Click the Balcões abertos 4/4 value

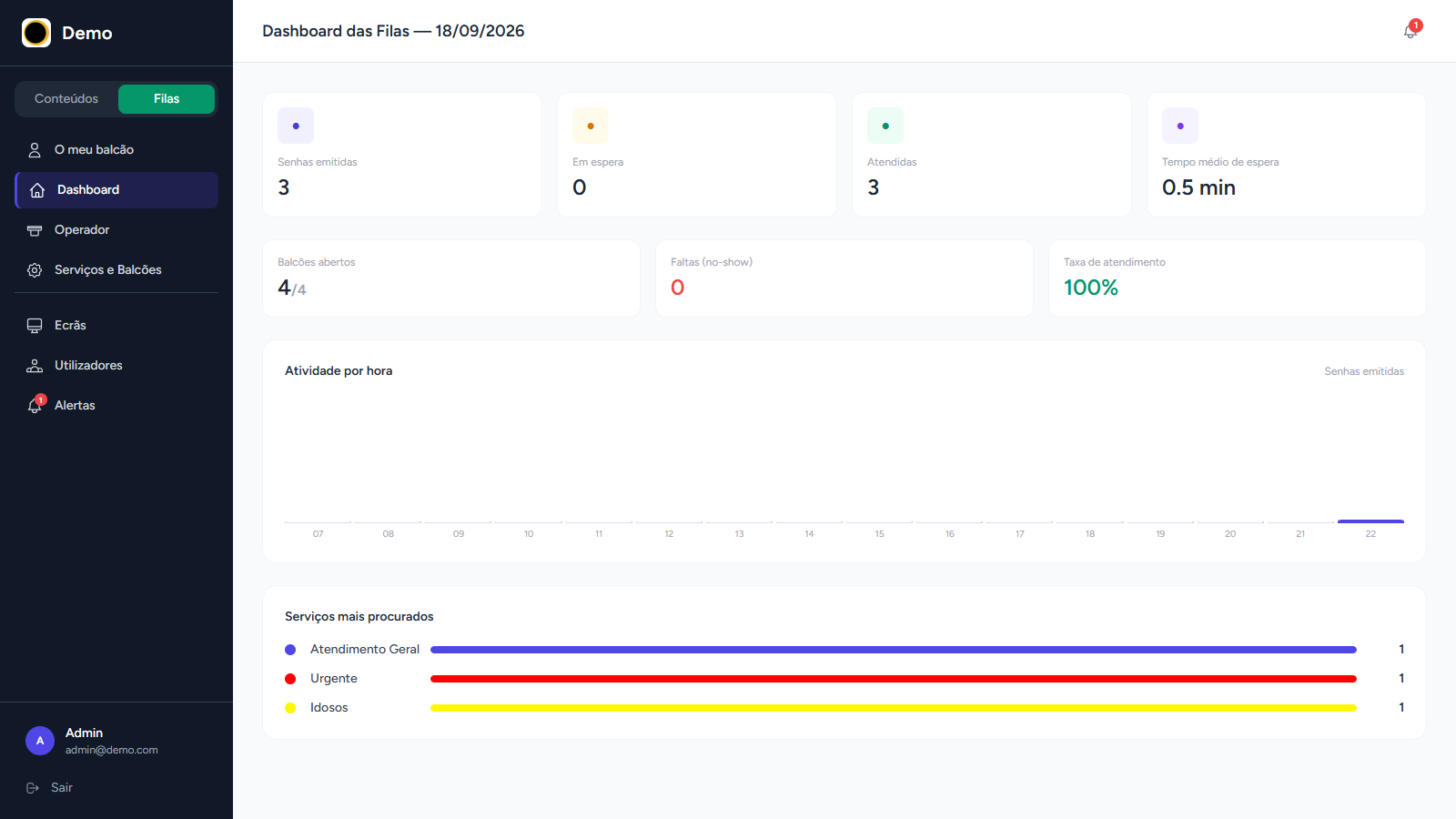click(x=292, y=288)
